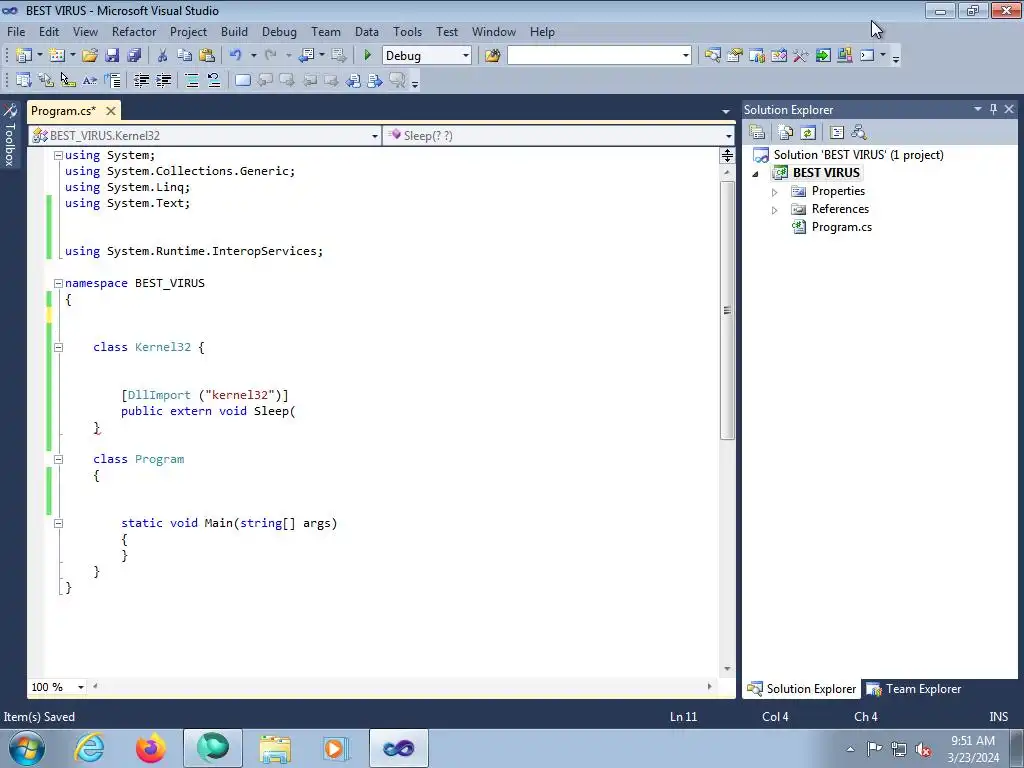Open Firefox from the Windows taskbar
This screenshot has height=768, width=1024.
coord(151,748)
